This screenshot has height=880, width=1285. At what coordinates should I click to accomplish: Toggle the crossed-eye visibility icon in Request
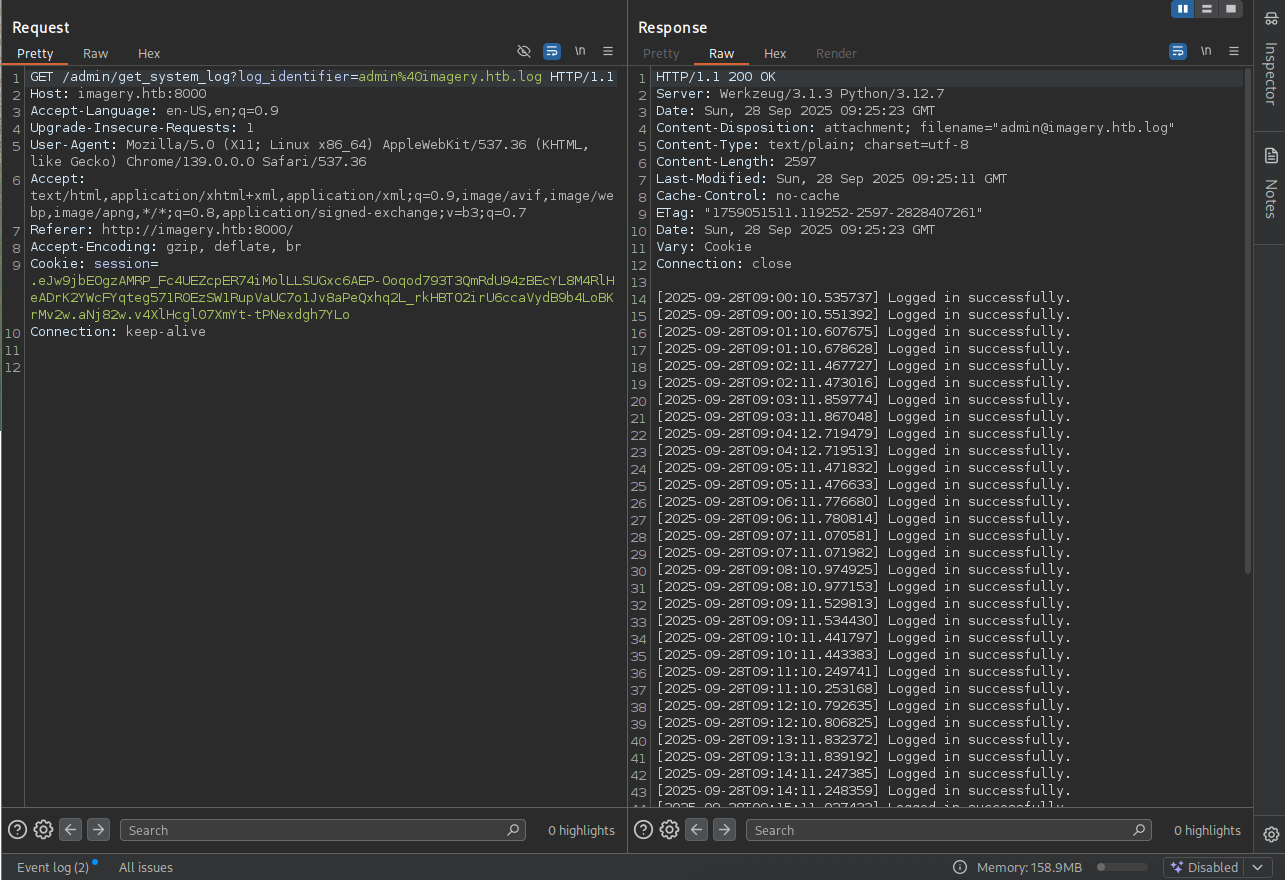(x=524, y=51)
